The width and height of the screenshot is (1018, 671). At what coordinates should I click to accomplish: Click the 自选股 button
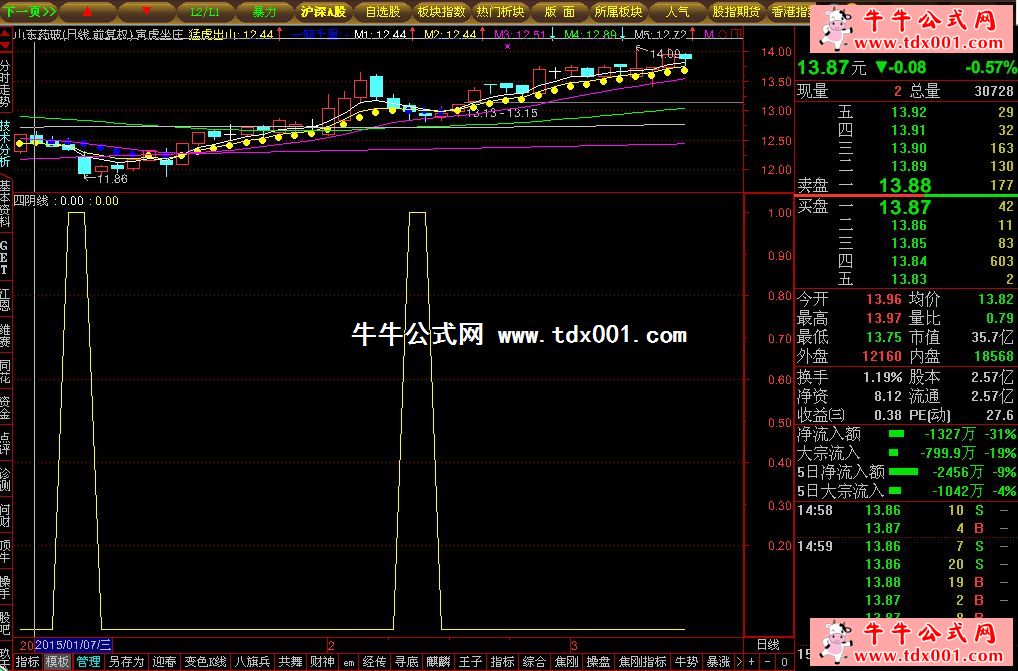coord(382,12)
